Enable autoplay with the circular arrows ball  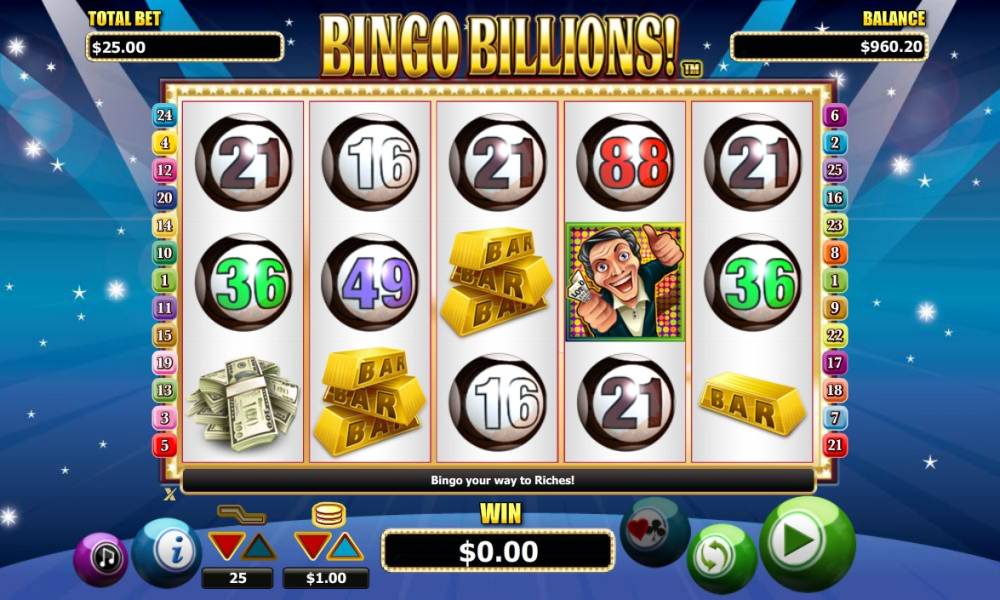[721, 559]
